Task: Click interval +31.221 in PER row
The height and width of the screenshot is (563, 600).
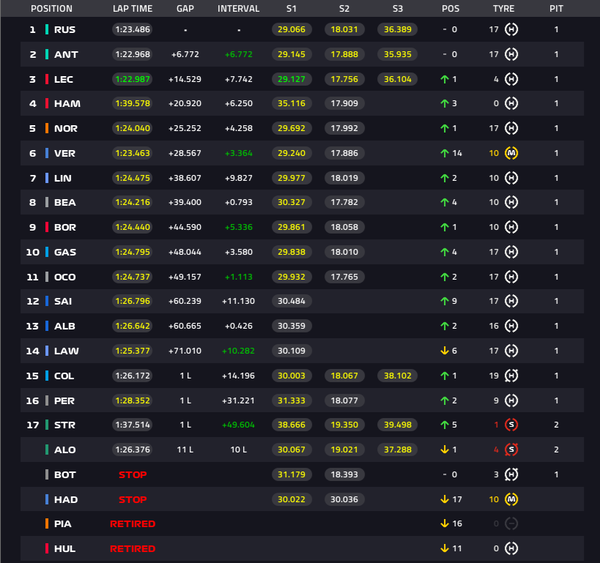Action: 238,401
